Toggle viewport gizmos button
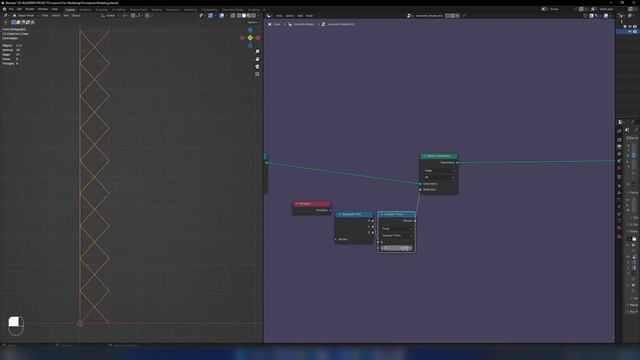 click(x=211, y=16)
